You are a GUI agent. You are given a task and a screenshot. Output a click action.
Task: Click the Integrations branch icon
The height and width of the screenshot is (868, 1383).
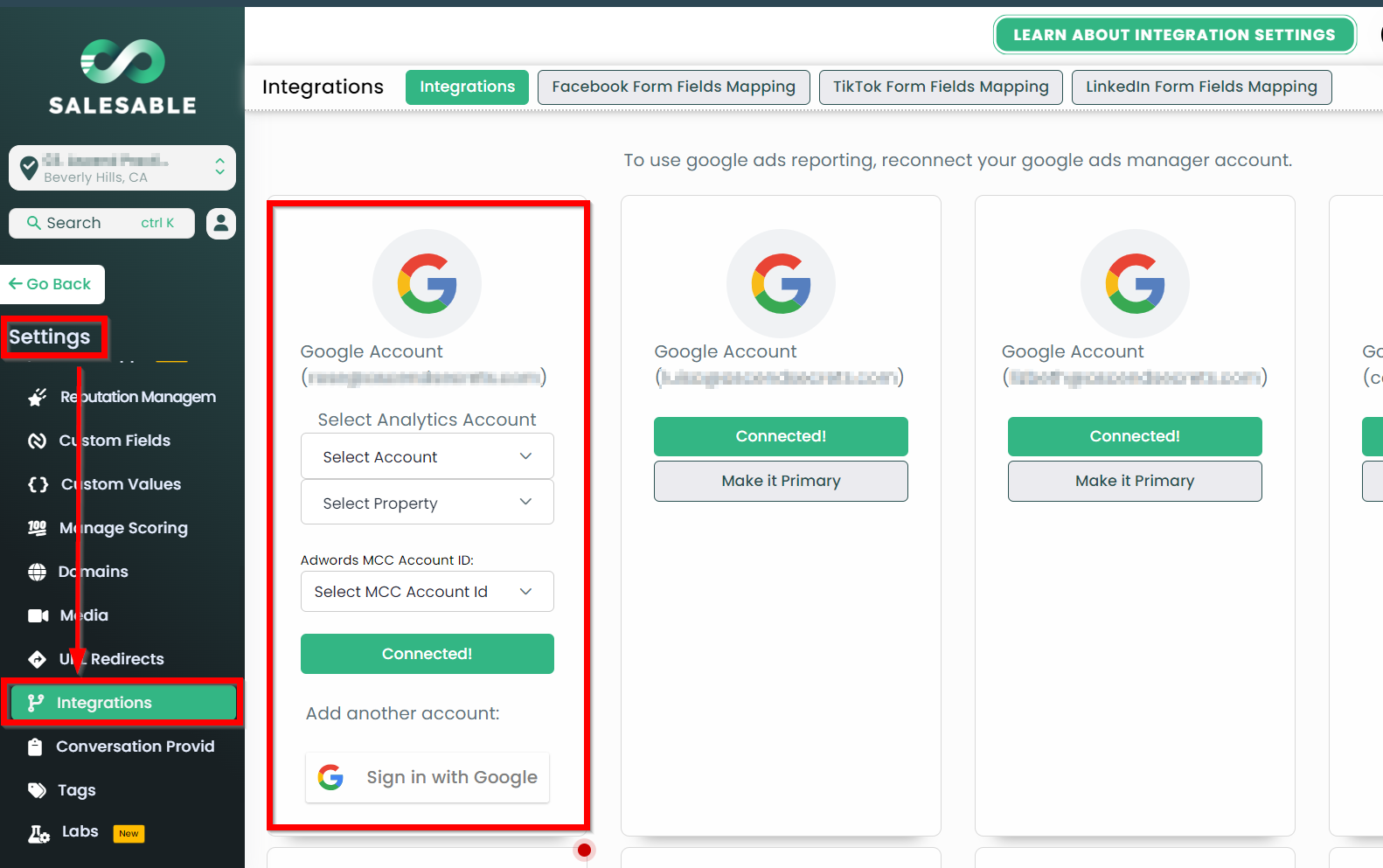point(36,703)
